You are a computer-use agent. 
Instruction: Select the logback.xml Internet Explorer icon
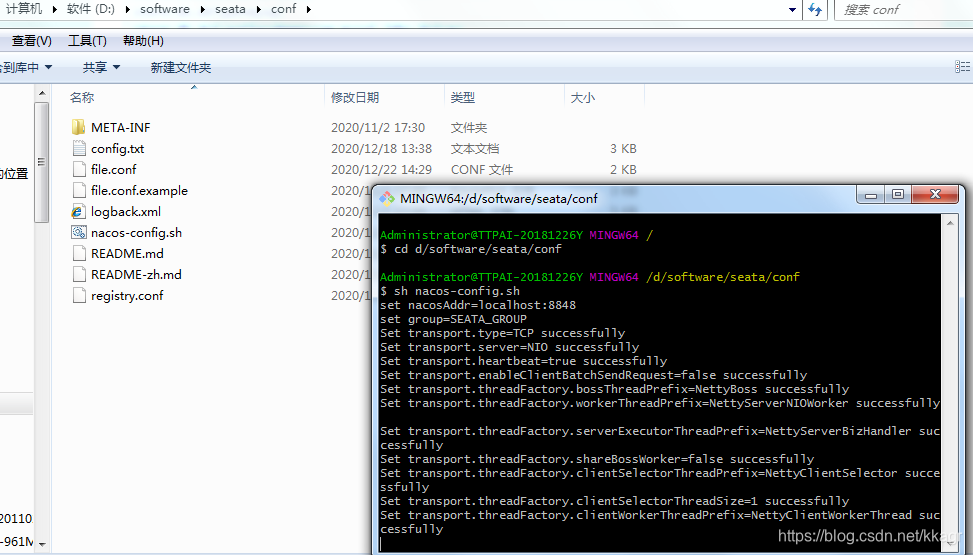(78, 212)
